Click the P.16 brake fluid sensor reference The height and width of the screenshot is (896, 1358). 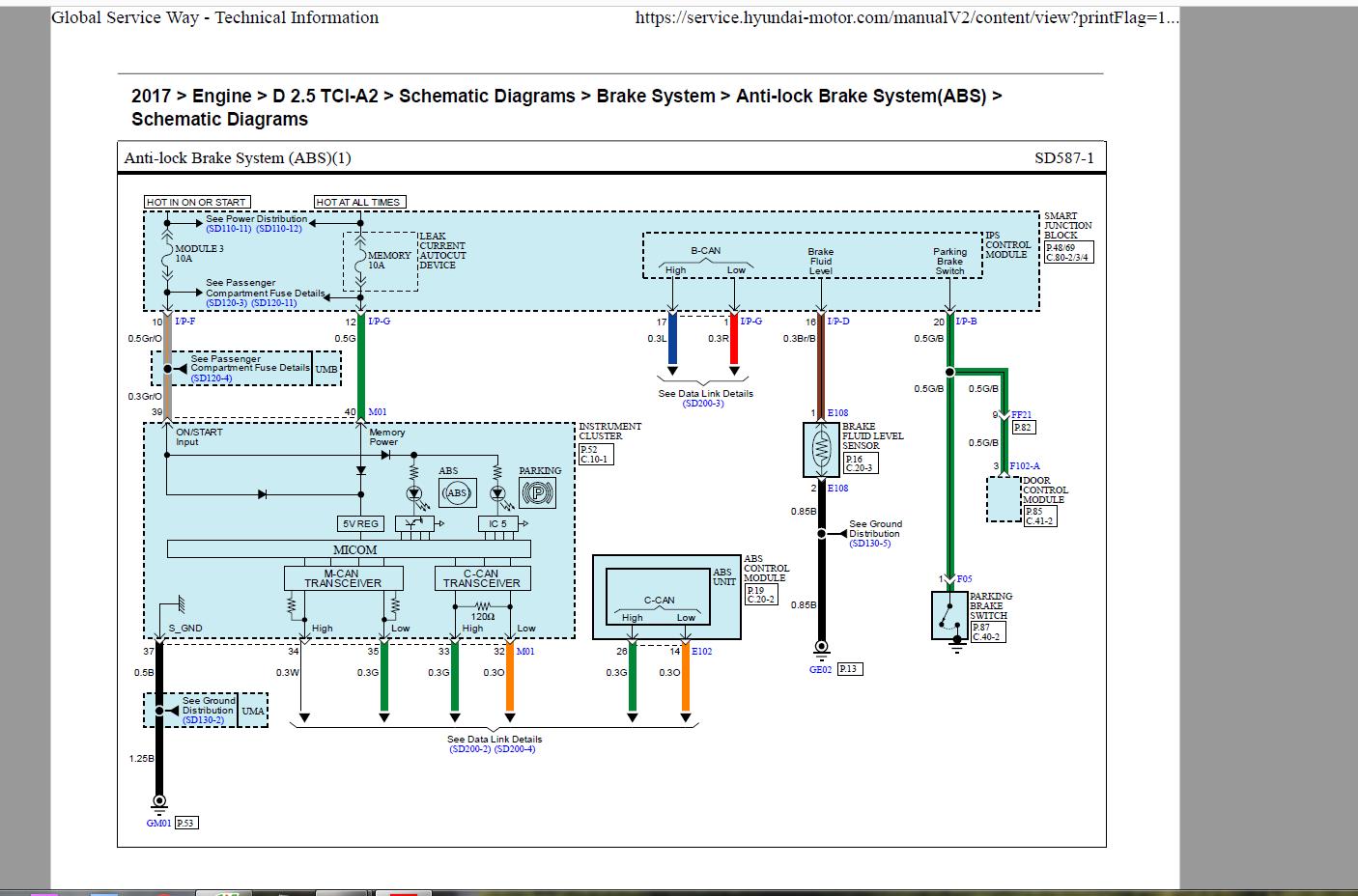click(x=853, y=460)
